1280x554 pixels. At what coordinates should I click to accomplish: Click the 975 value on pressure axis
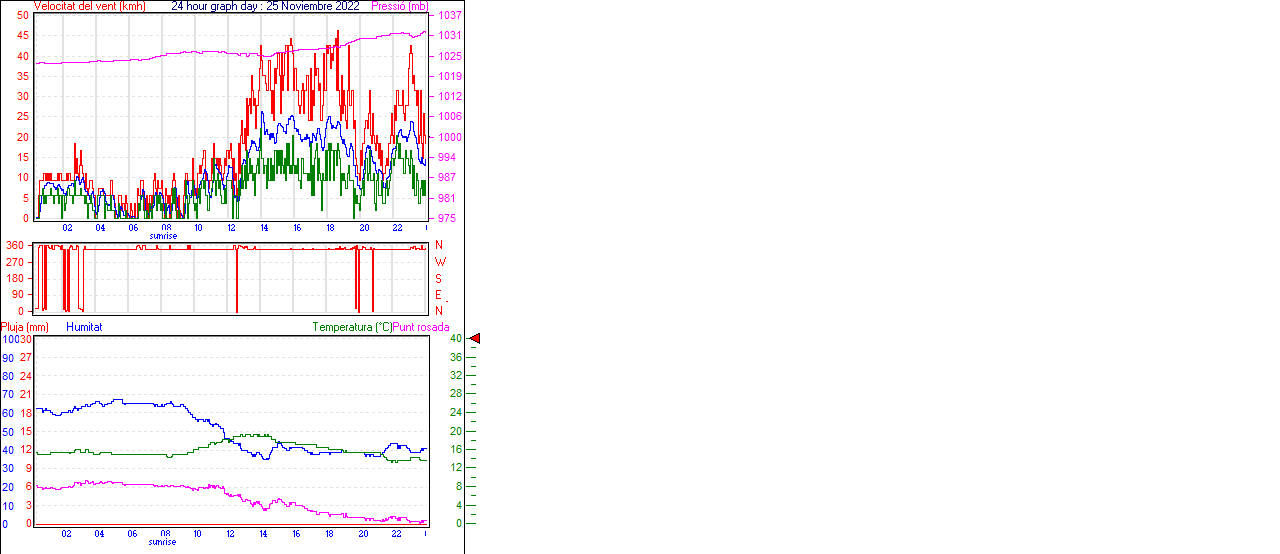446,218
